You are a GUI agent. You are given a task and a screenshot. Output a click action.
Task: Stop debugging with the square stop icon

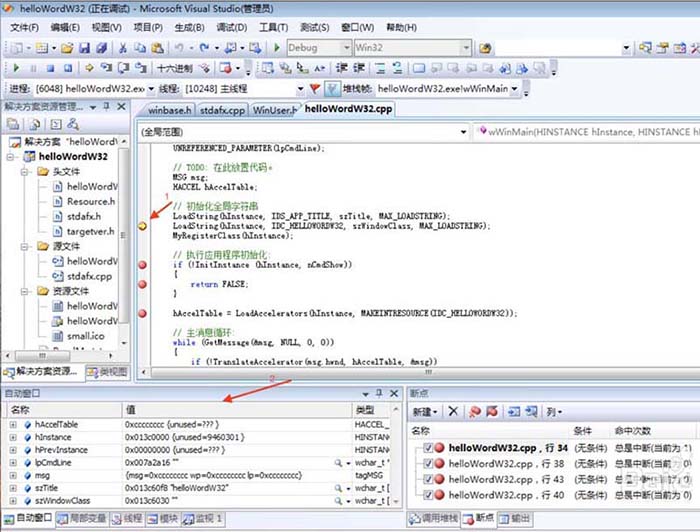(50, 68)
